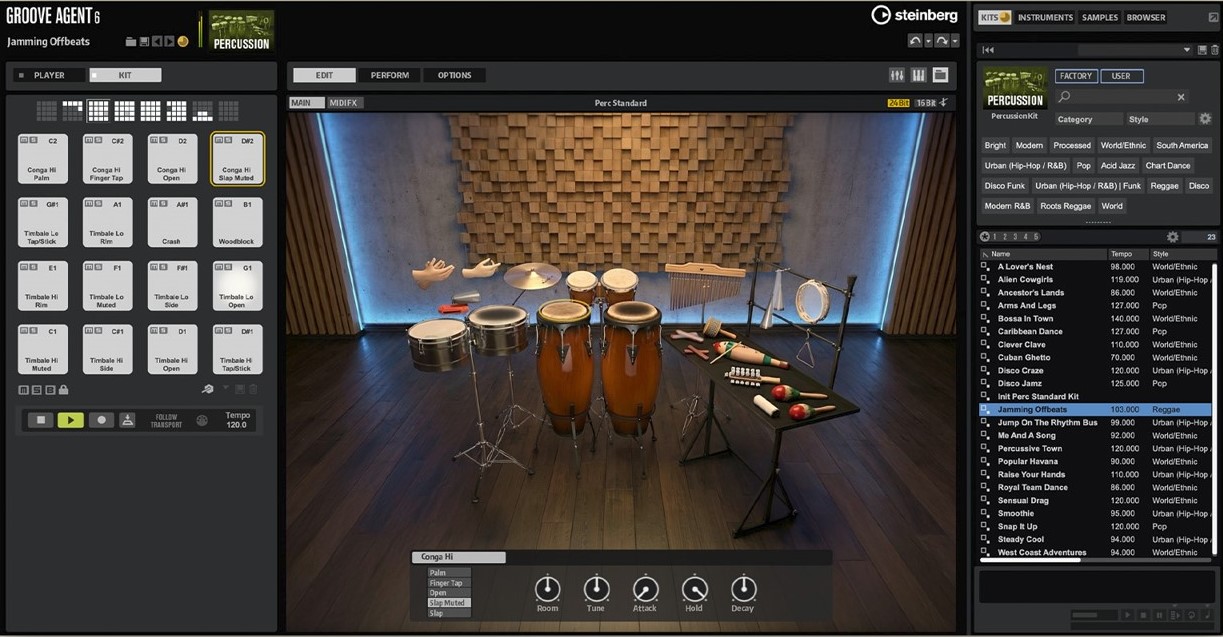1223x637 pixels.
Task: Open the undo history dropdown arrow
Action: [x=929, y=41]
